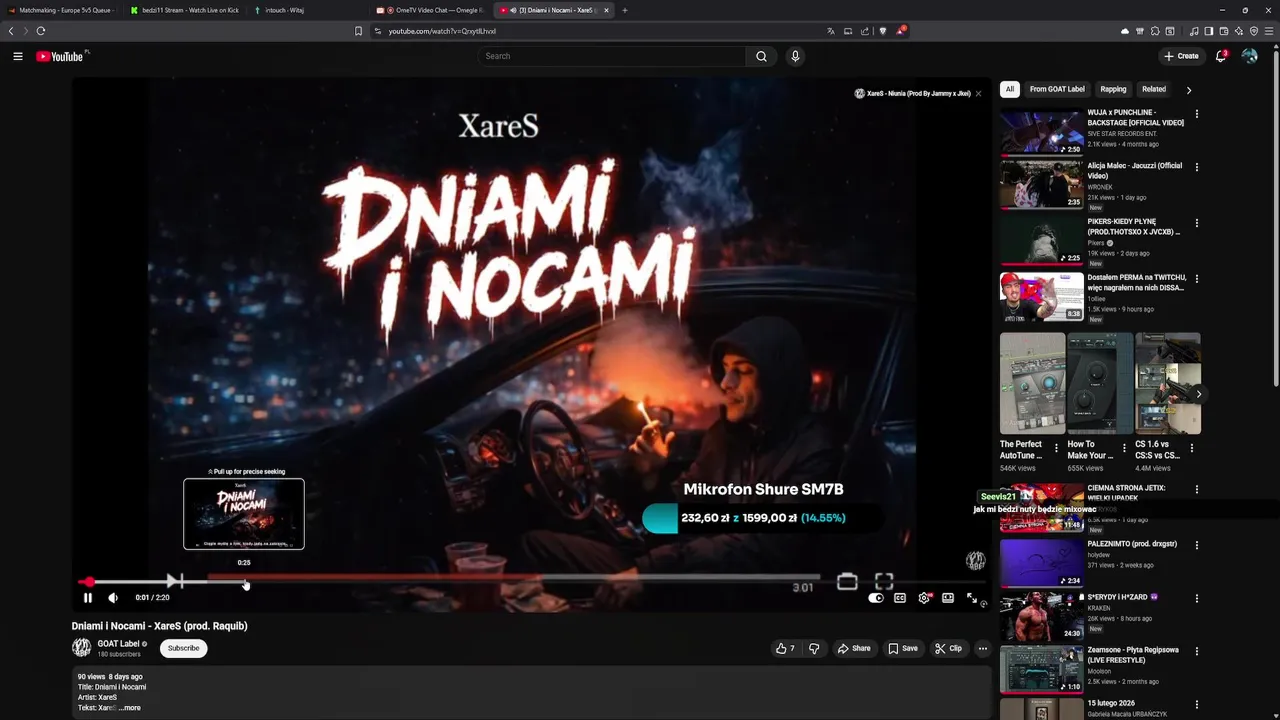
Task: Select the Rapping filter chip
Action: (1113, 89)
